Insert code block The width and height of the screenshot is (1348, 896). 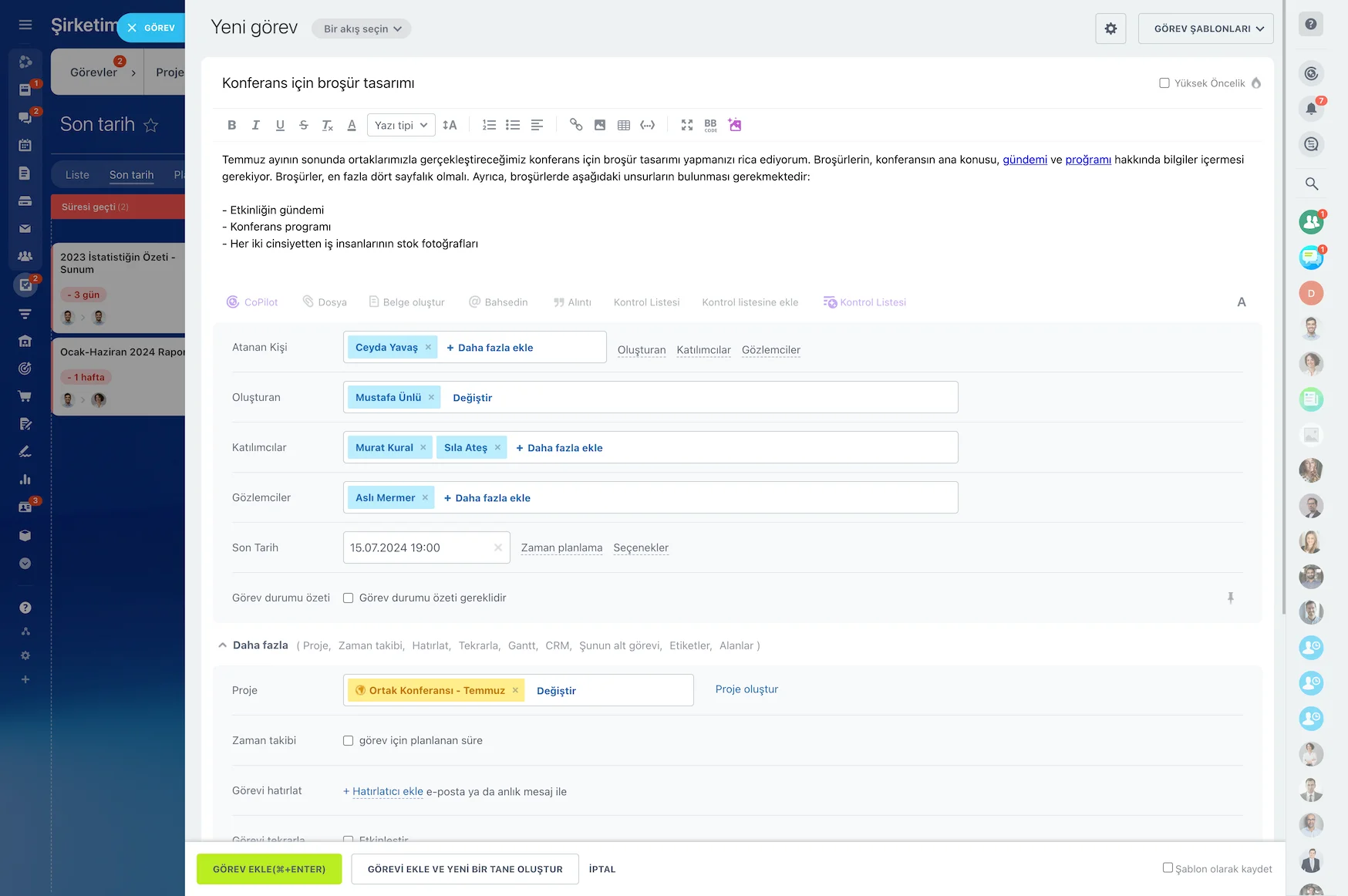[x=648, y=125]
